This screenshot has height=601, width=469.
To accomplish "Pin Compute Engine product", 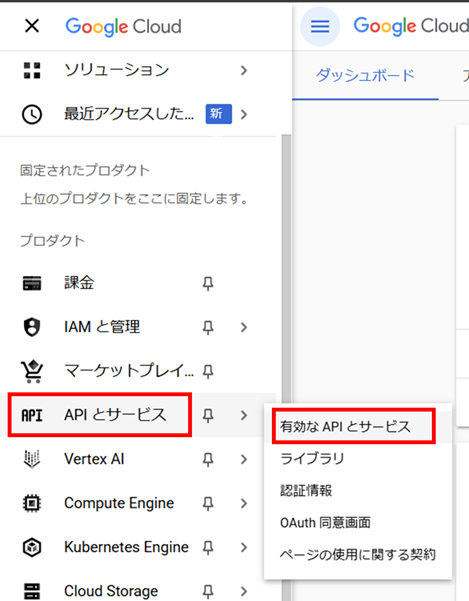I will click(208, 504).
